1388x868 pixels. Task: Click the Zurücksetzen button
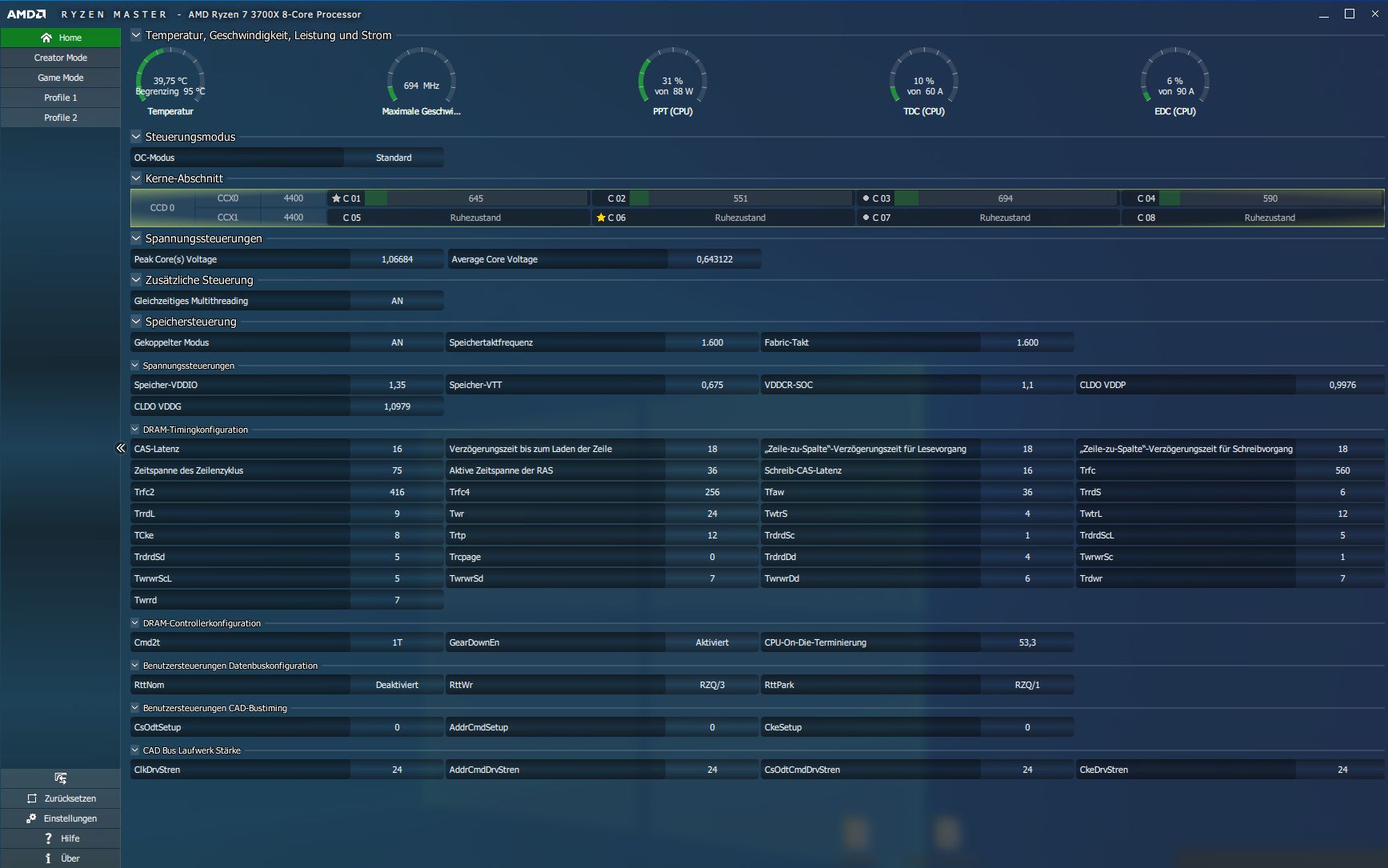pyautogui.click(x=61, y=798)
